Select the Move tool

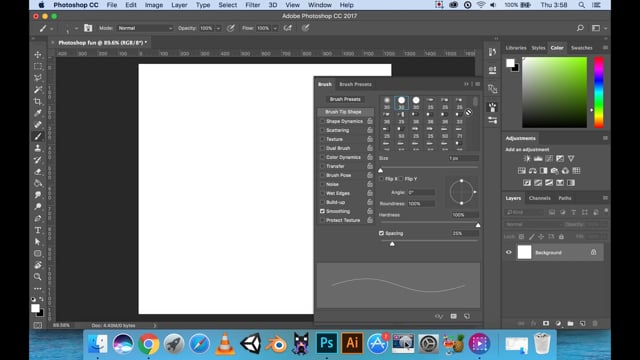38,54
